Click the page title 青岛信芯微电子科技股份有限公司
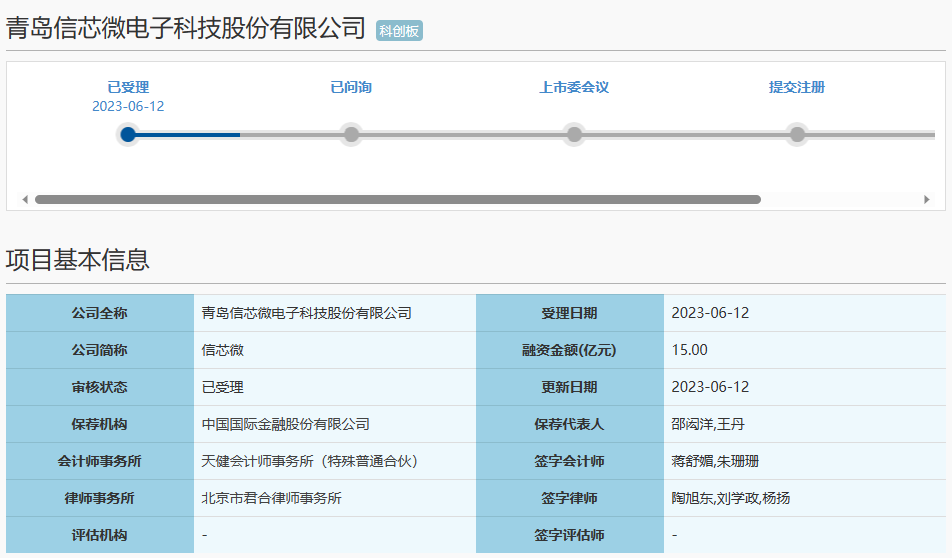Screen dimensions: 952x558 pyautogui.click(x=186, y=29)
